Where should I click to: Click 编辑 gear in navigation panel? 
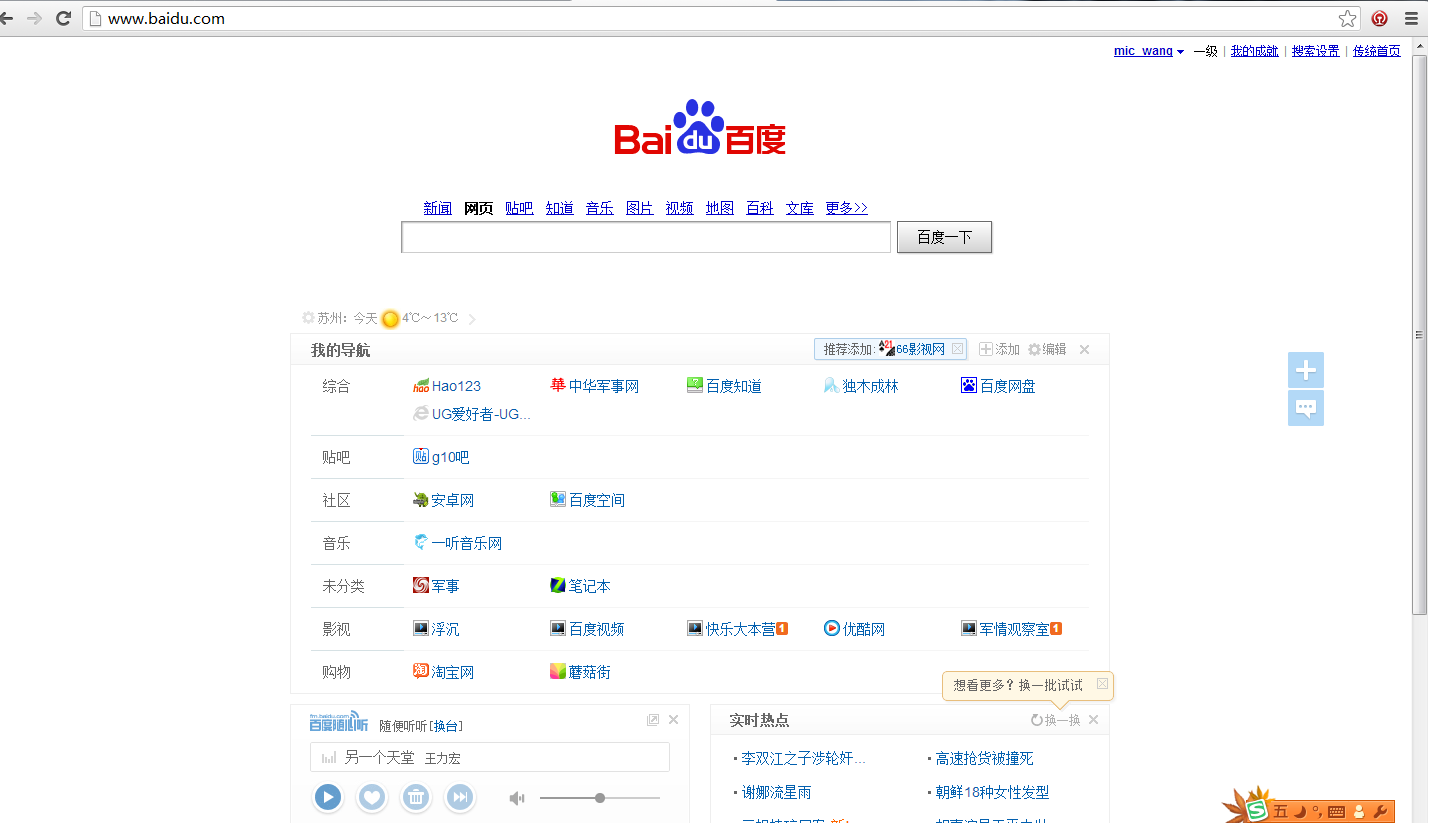pyautogui.click(x=1047, y=349)
